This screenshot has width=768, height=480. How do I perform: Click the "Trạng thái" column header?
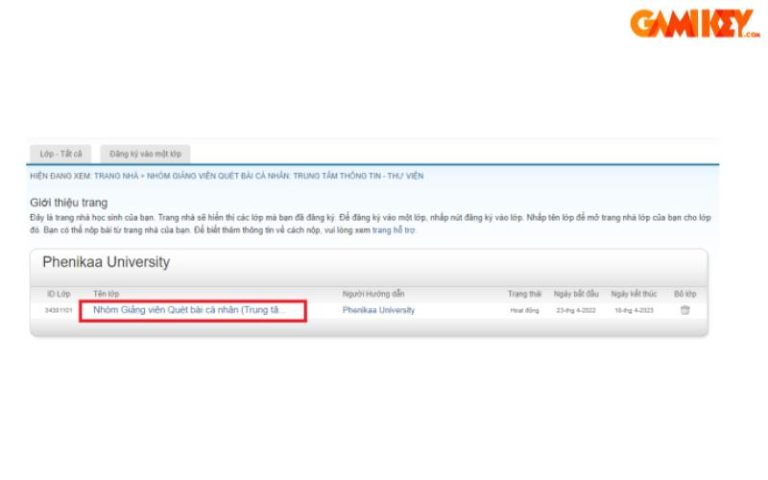(x=525, y=294)
